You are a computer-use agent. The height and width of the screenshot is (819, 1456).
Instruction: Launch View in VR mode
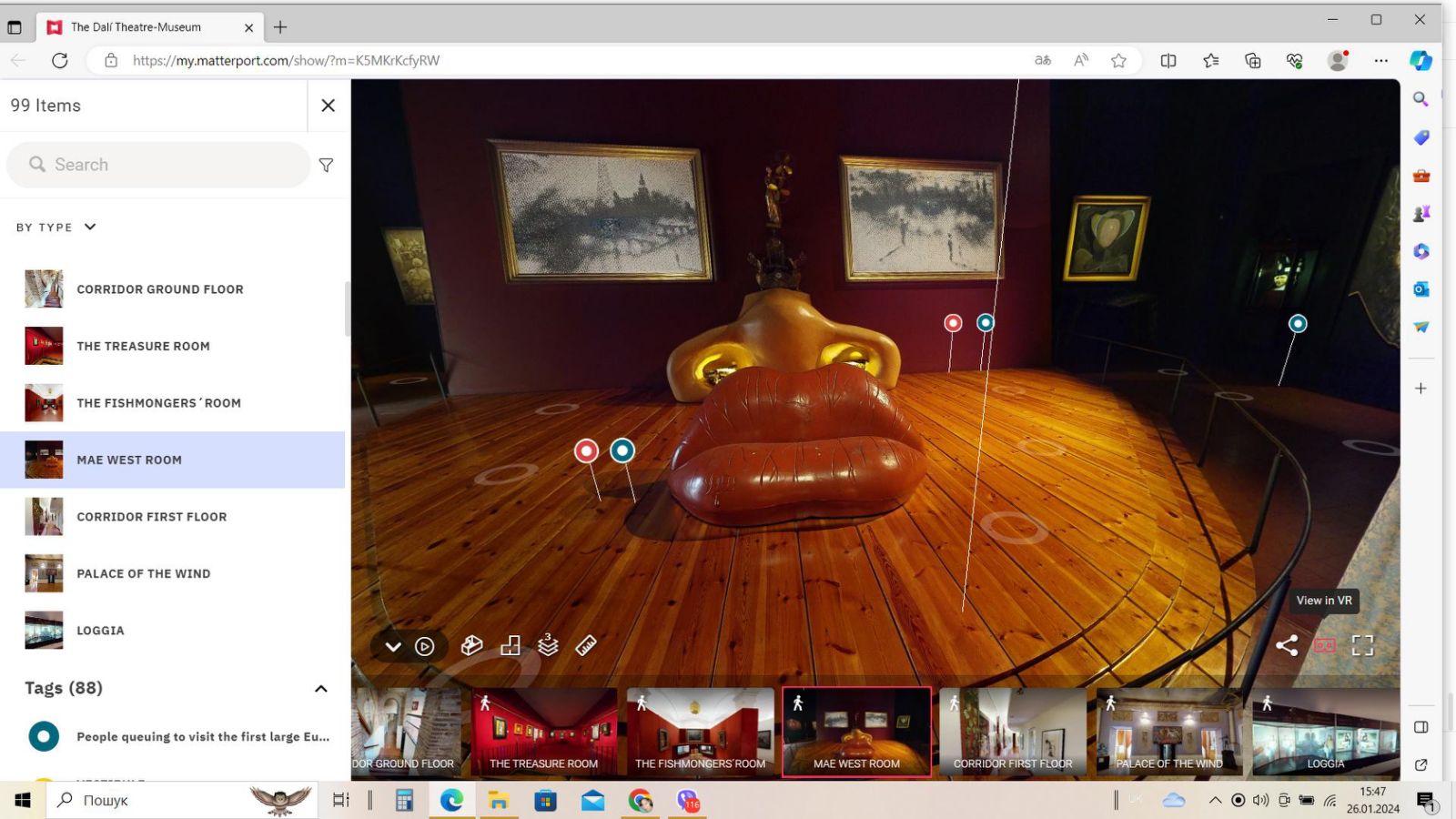pyautogui.click(x=1325, y=645)
